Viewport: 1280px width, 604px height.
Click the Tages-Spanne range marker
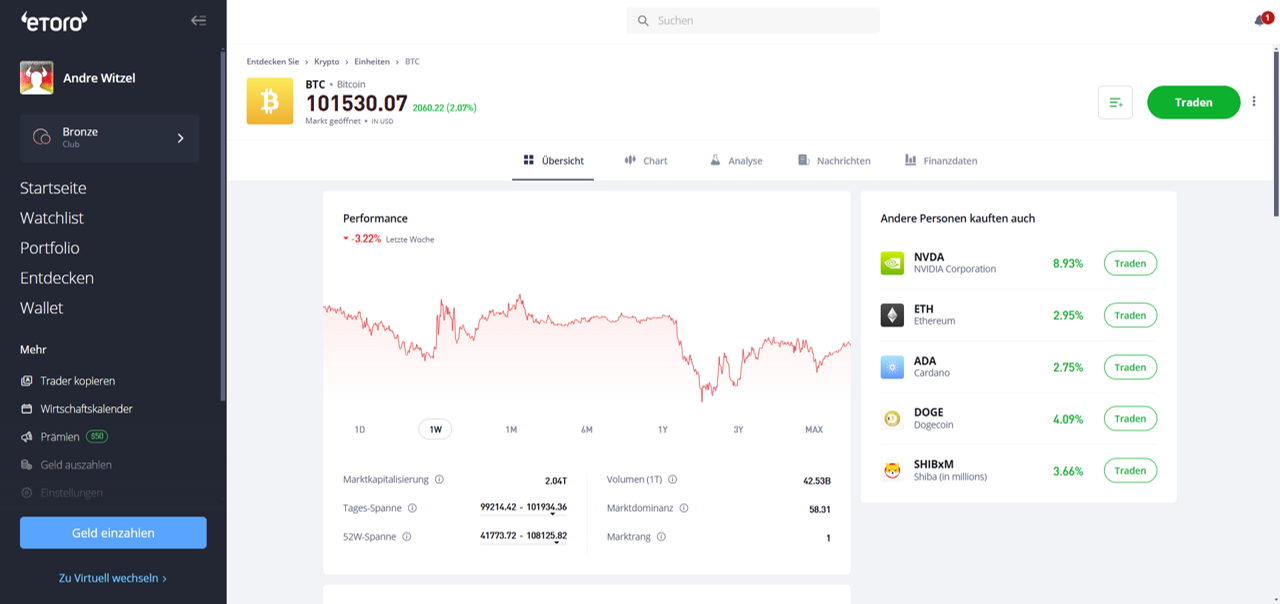(x=553, y=514)
